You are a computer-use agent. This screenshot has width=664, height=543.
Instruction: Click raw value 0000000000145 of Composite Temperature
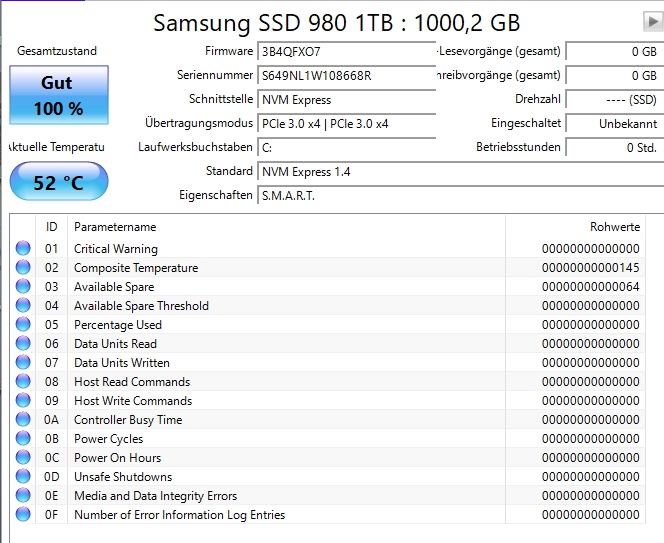tap(590, 268)
